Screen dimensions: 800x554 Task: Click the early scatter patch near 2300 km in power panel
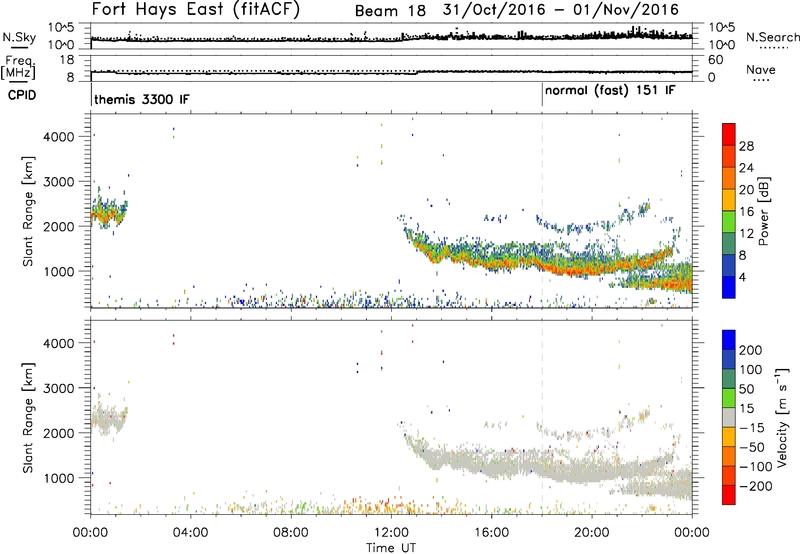109,213
